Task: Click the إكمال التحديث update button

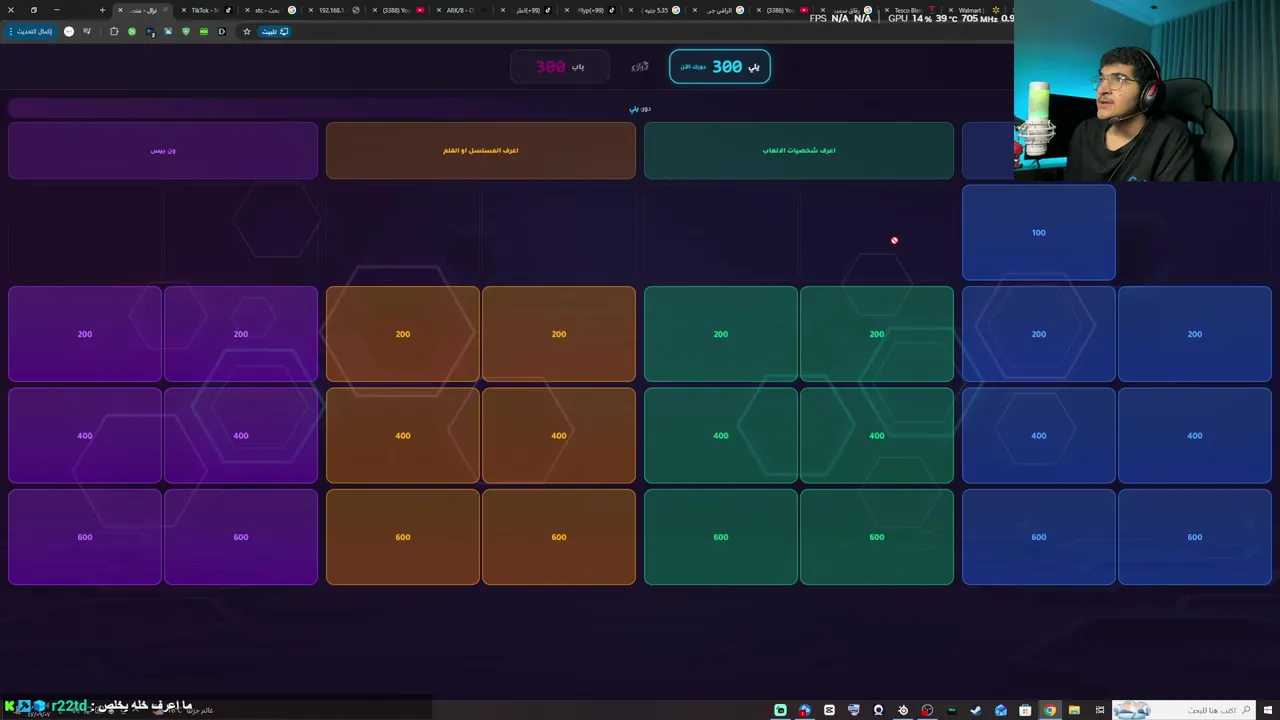Action: coord(32,31)
